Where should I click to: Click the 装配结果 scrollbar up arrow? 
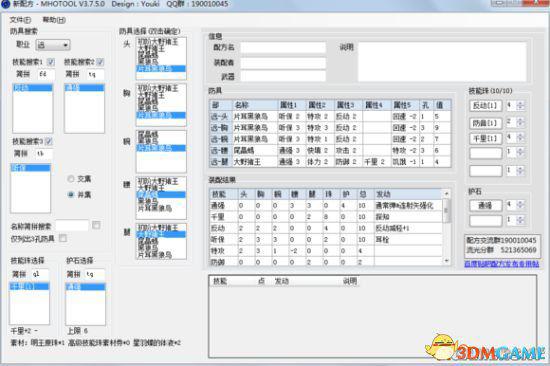pos(447,194)
